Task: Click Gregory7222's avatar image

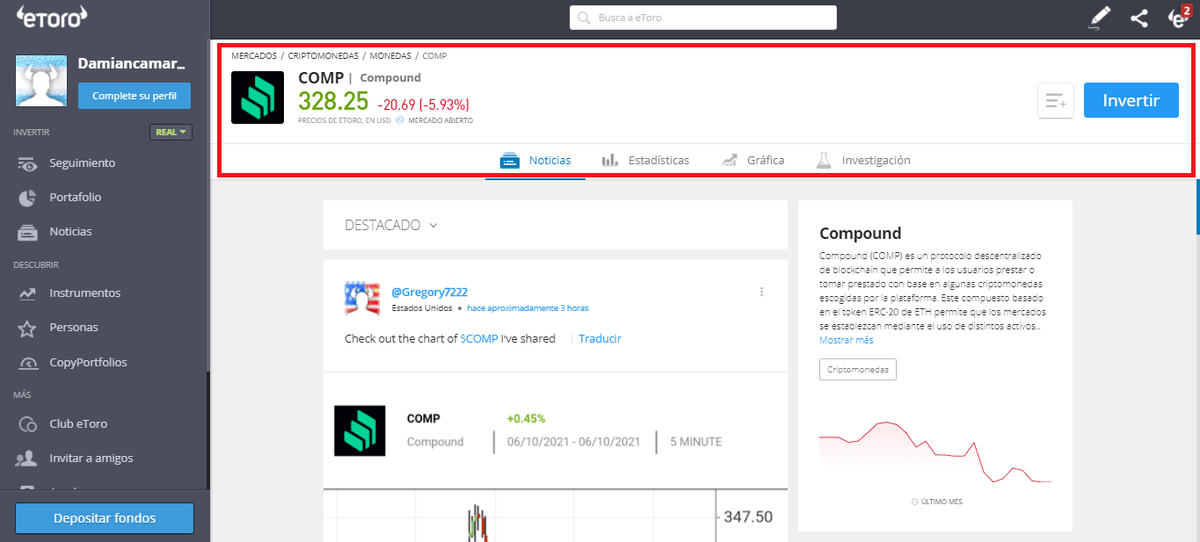Action: tap(362, 299)
